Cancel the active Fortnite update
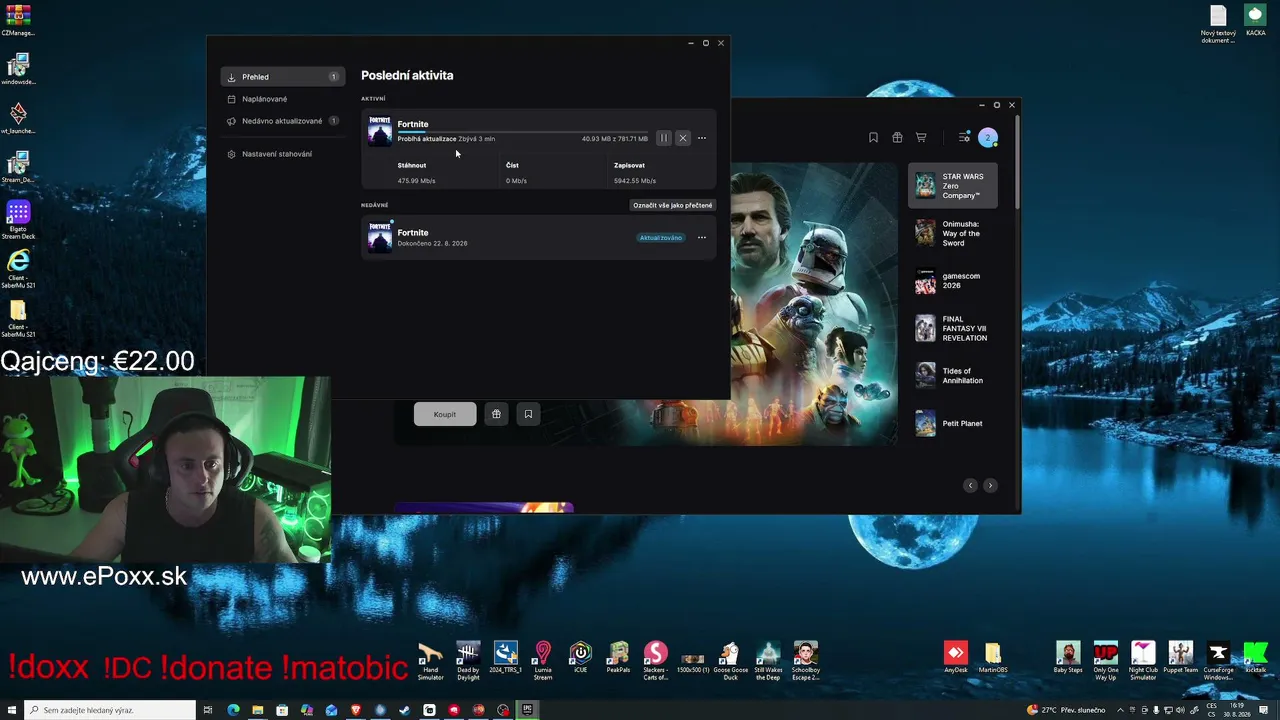The height and width of the screenshot is (720, 1280). coord(683,138)
